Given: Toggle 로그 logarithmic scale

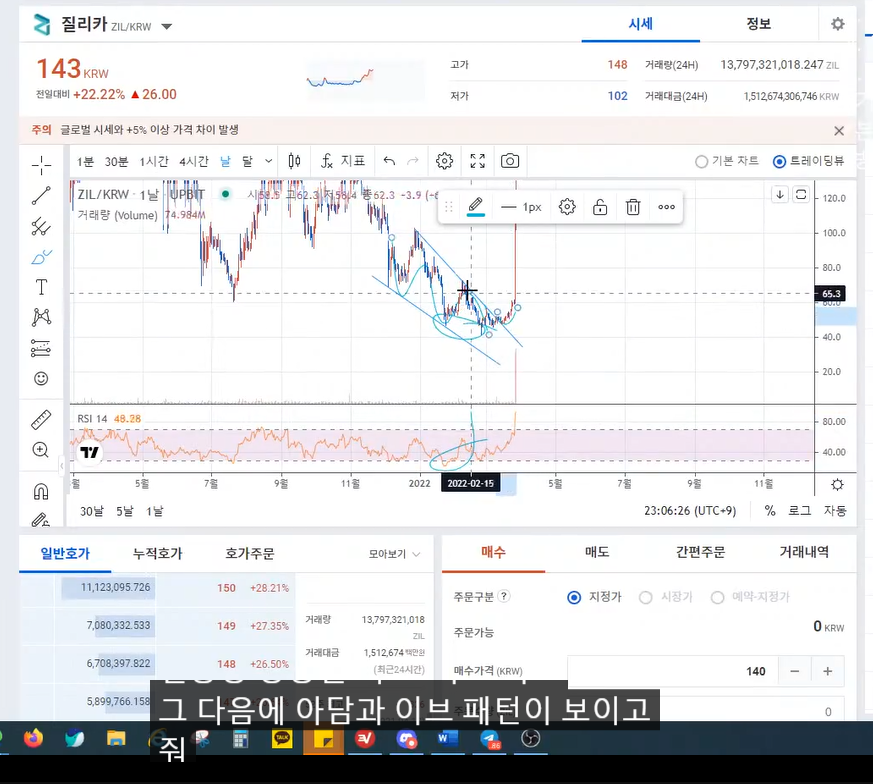Looking at the screenshot, I should [800, 511].
